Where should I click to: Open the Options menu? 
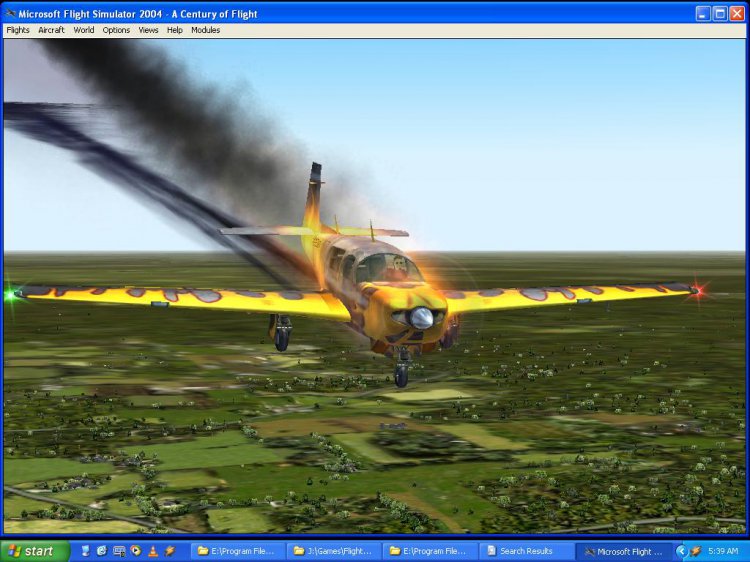(x=116, y=30)
